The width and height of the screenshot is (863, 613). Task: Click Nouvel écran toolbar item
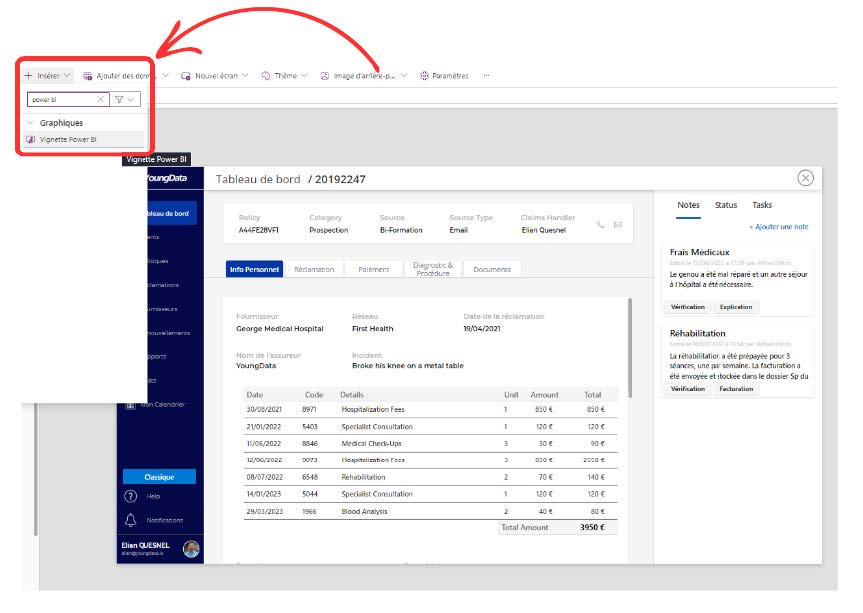pos(210,76)
